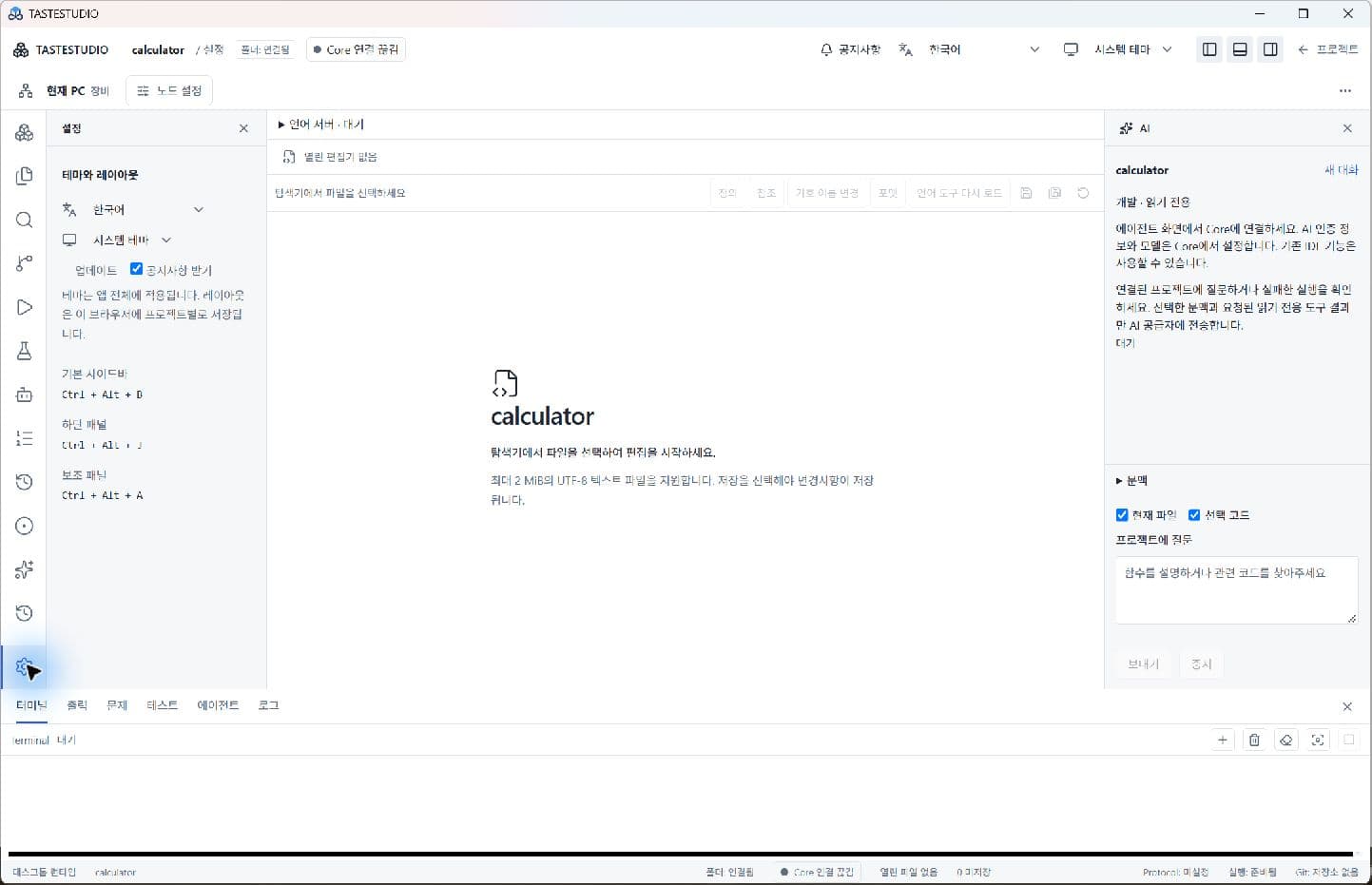1372x885 pixels.
Task: Switch to the 문제 tab
Action: pos(117,705)
